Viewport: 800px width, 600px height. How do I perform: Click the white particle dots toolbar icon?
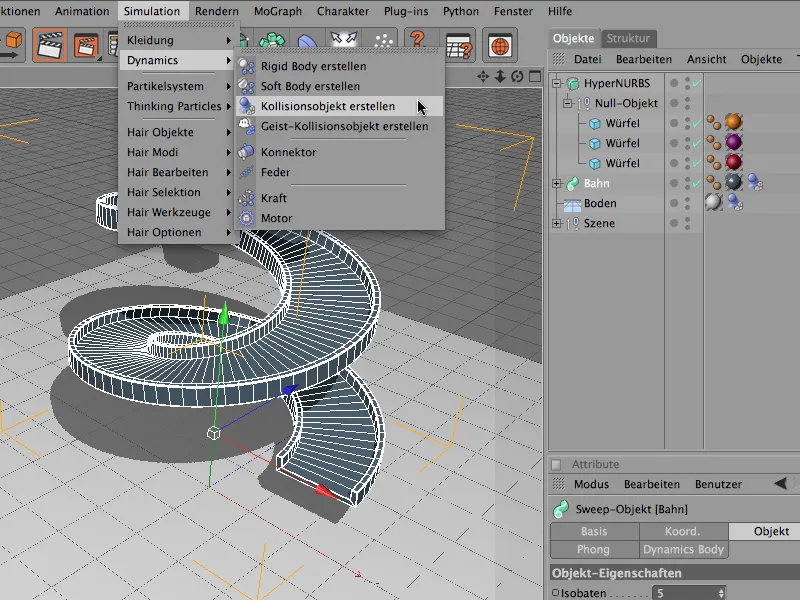[384, 41]
